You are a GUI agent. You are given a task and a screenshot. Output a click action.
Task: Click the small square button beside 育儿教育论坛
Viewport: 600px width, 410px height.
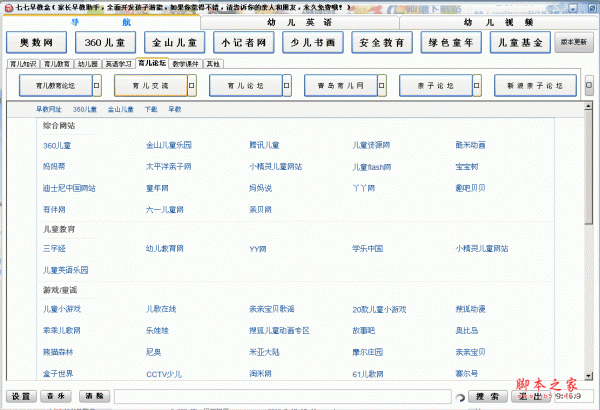point(97,85)
